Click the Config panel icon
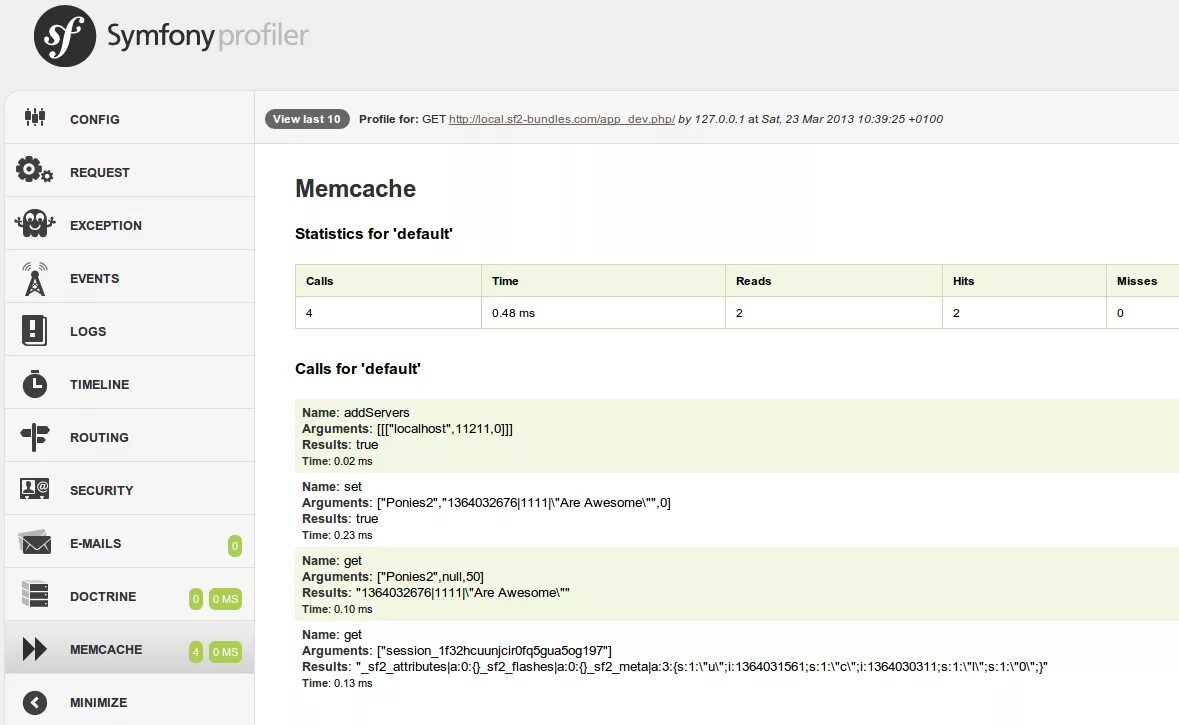The image size is (1179, 725). (x=35, y=117)
